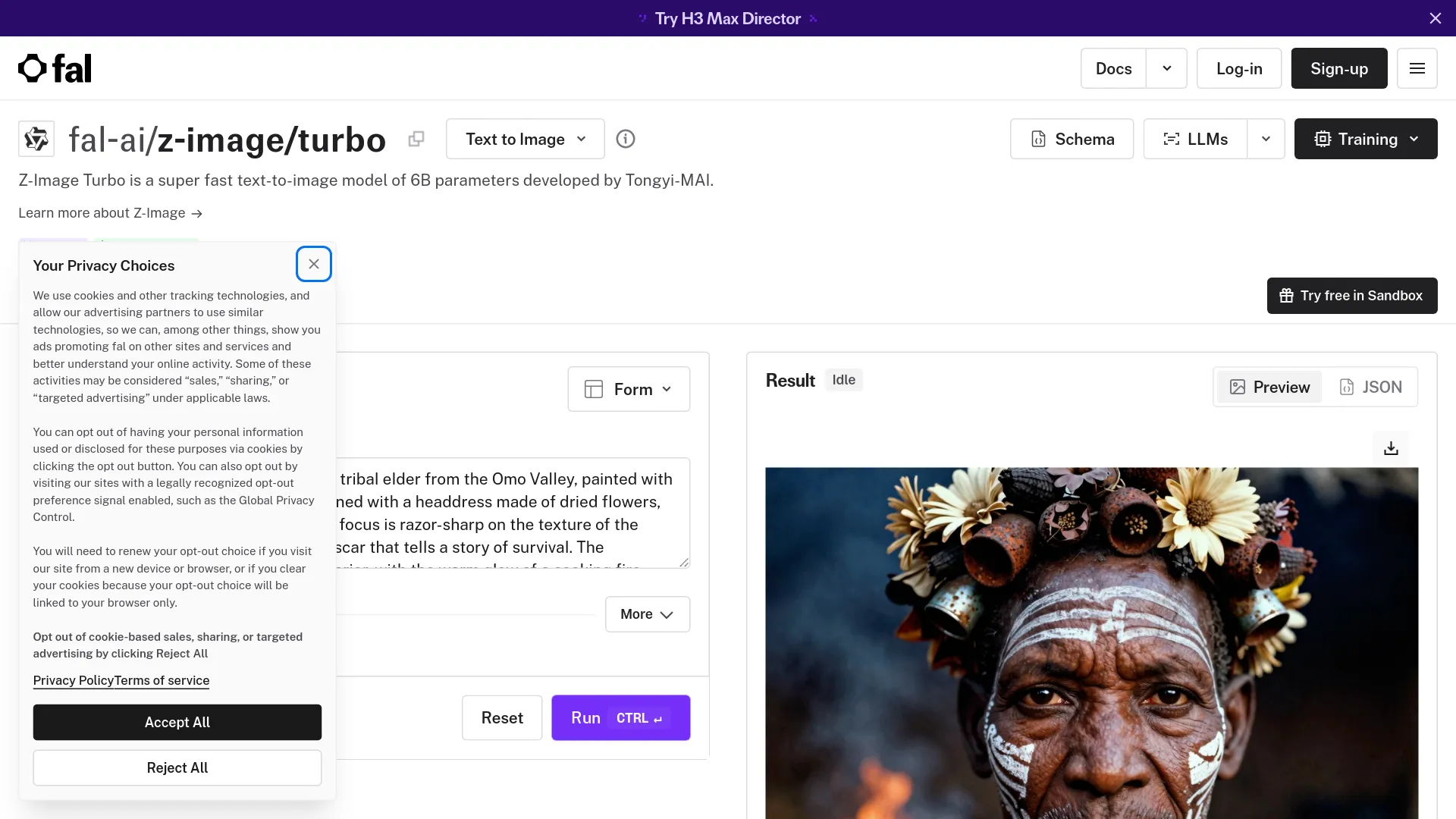Open the generated tribal elder image

click(x=1091, y=643)
